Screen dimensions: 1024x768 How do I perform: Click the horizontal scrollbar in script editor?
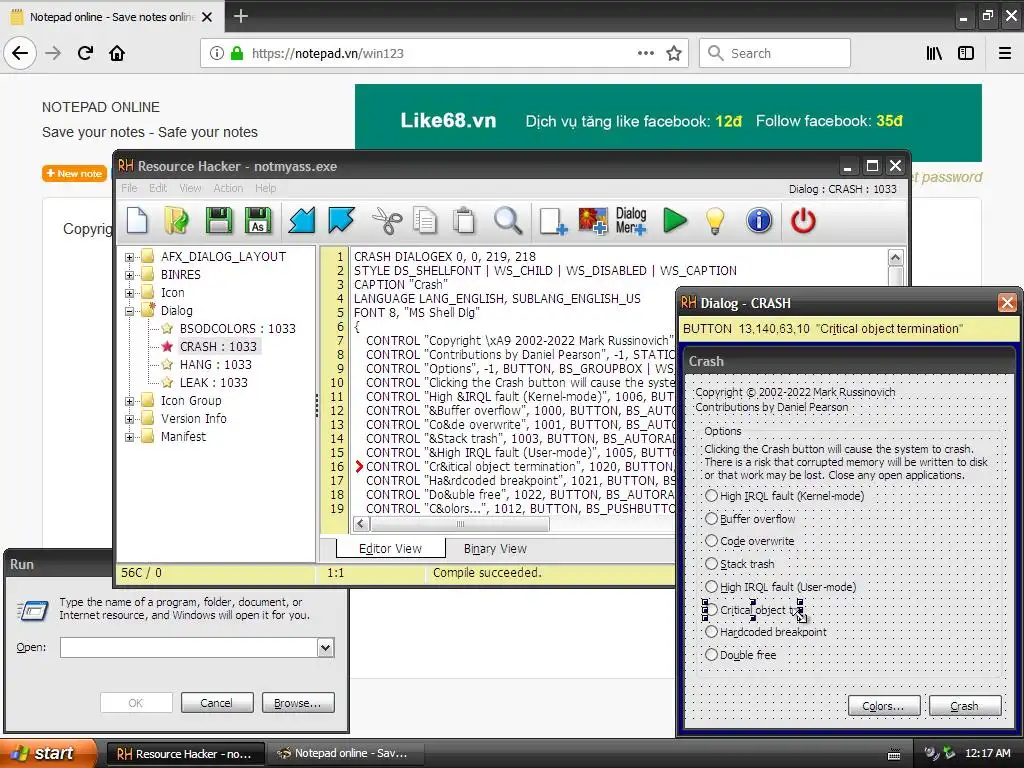[460, 524]
